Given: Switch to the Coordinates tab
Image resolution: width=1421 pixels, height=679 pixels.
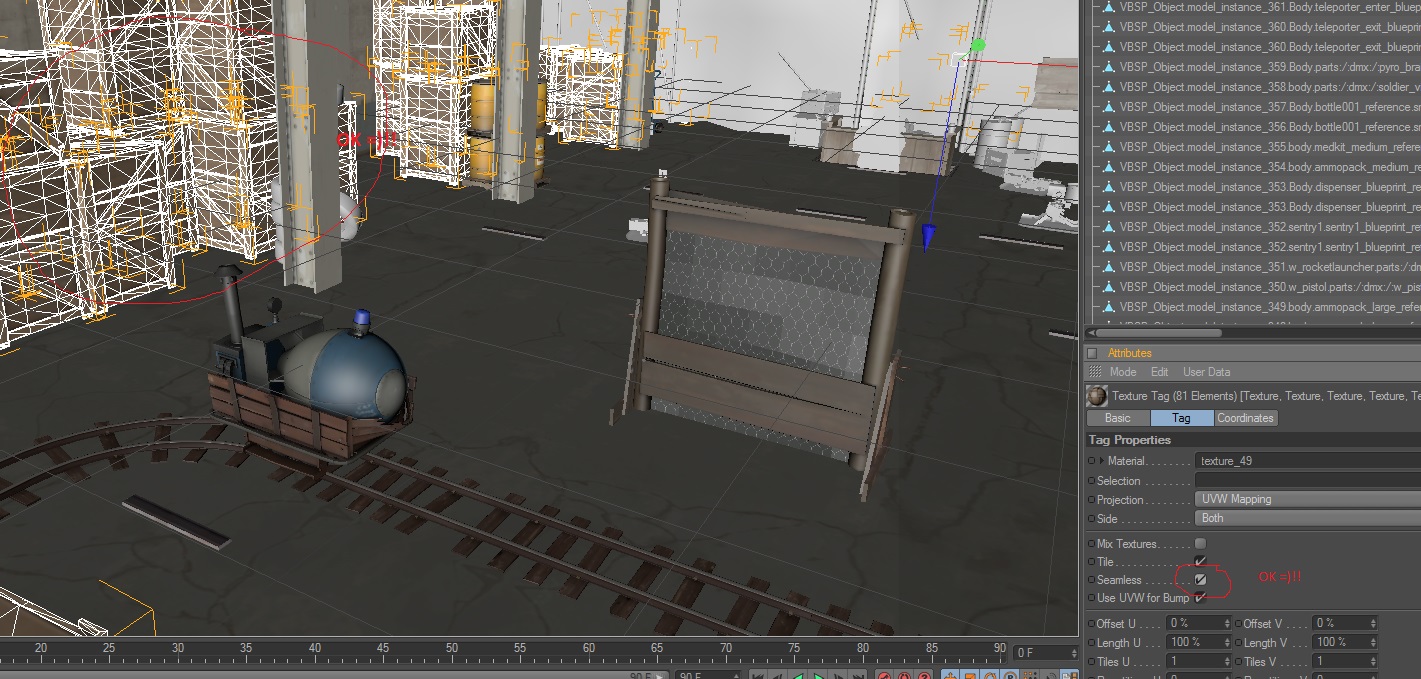Looking at the screenshot, I should click(1245, 418).
